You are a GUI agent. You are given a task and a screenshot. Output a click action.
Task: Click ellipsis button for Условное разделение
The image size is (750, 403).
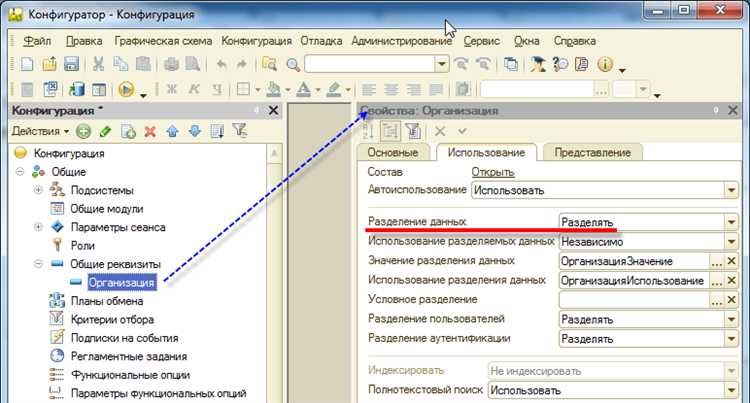[716, 300]
